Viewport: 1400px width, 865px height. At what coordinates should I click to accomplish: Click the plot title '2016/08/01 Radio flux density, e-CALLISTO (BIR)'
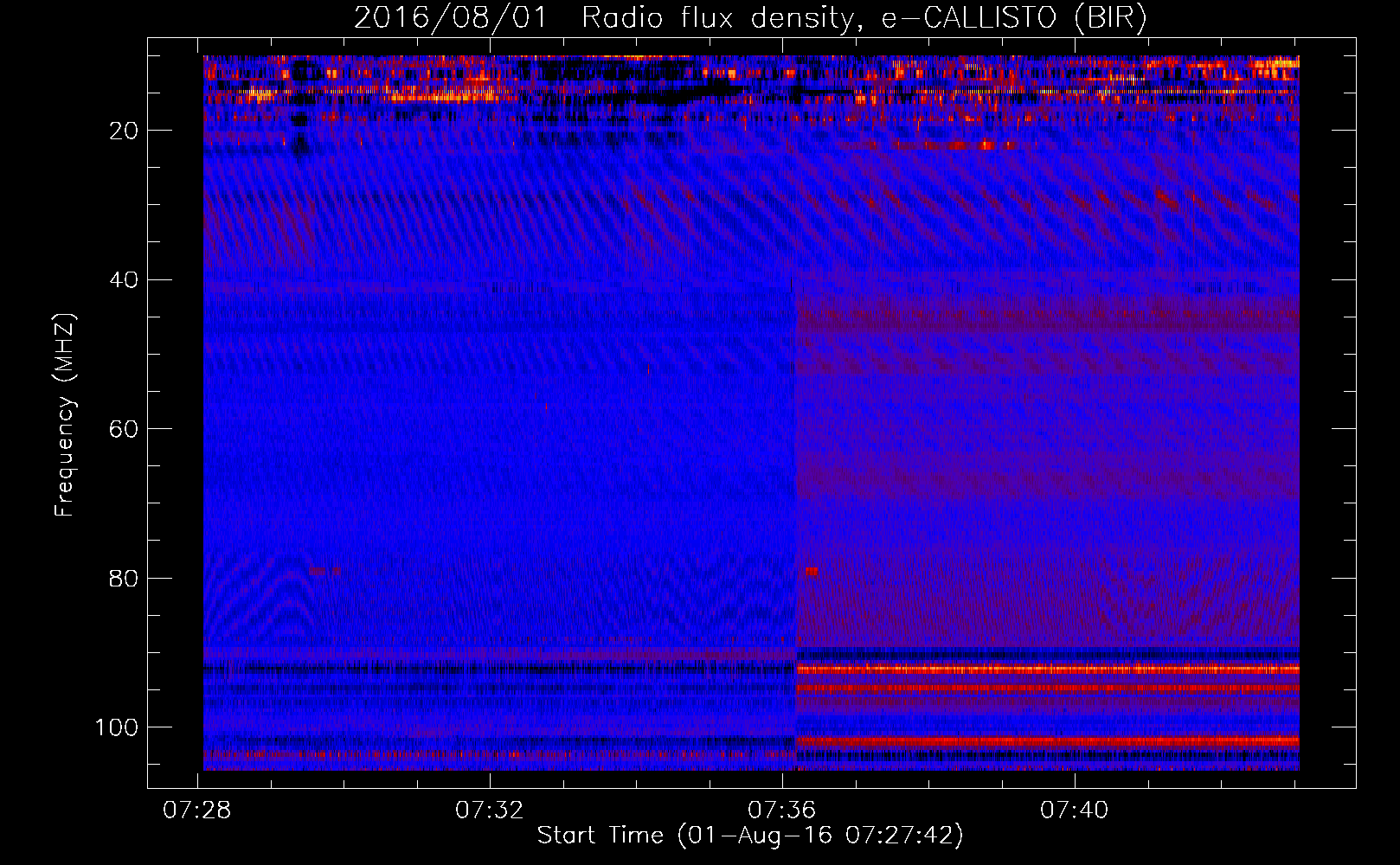coord(750,17)
